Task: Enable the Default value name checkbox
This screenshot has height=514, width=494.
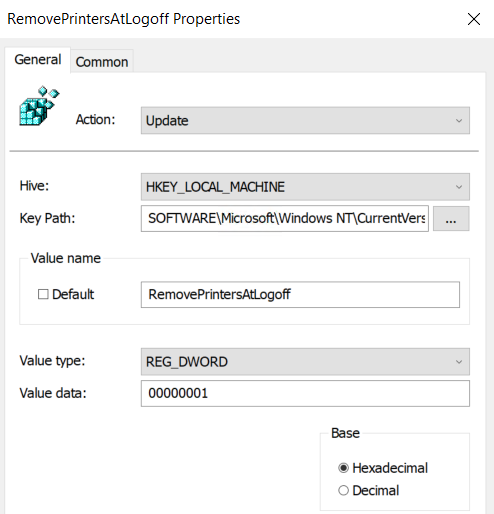Action: [43, 294]
